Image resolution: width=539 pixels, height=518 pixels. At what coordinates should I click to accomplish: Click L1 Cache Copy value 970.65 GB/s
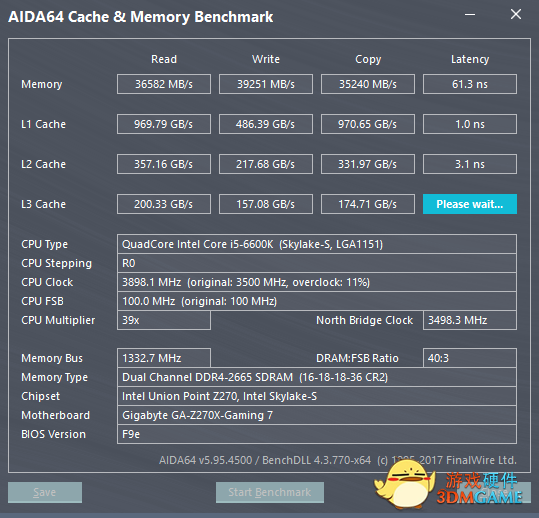(368, 124)
